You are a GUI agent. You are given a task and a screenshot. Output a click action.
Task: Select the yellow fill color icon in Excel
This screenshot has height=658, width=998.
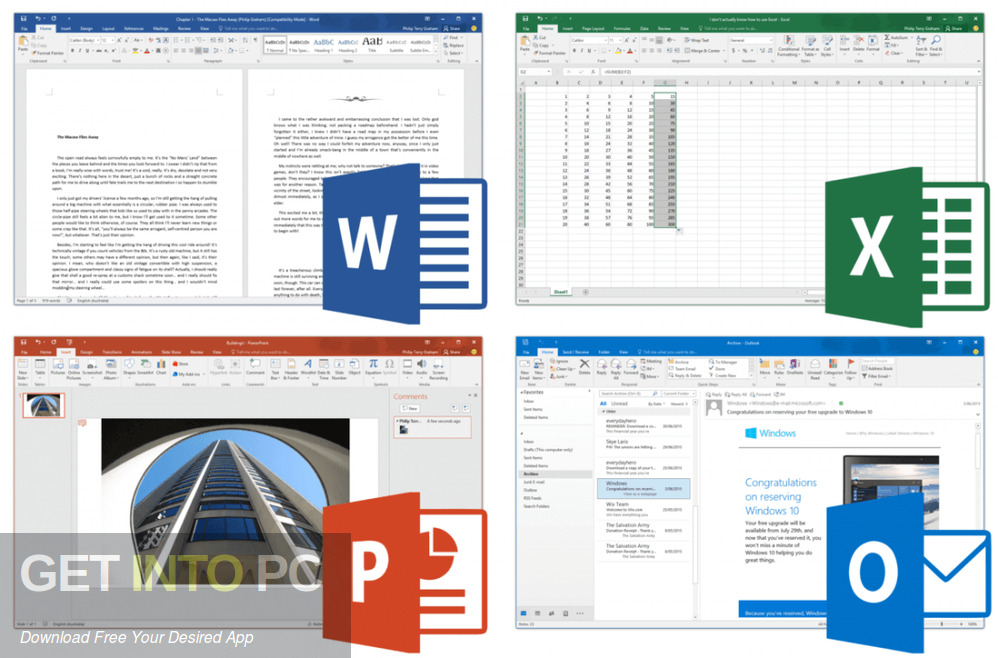tap(618, 51)
